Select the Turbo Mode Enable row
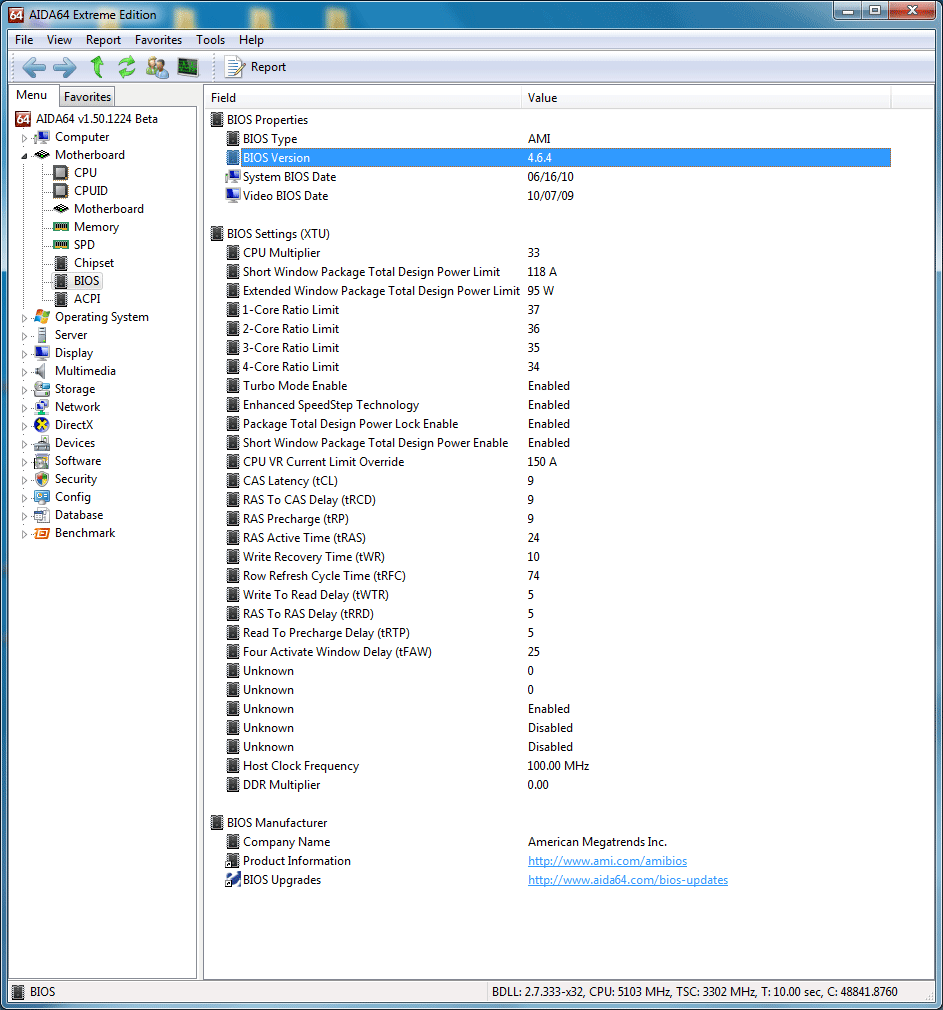 pos(558,386)
